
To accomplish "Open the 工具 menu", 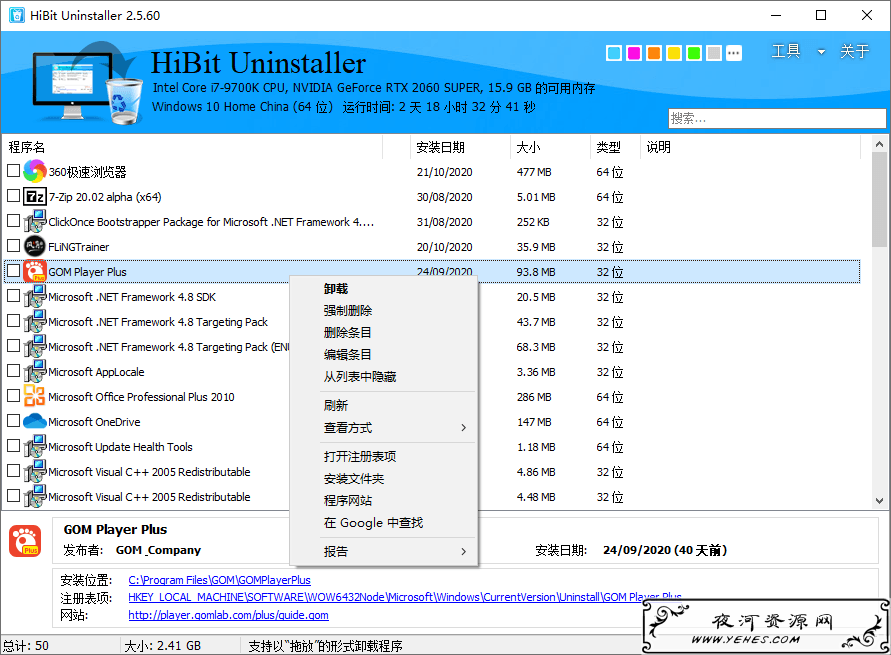I will [786, 52].
